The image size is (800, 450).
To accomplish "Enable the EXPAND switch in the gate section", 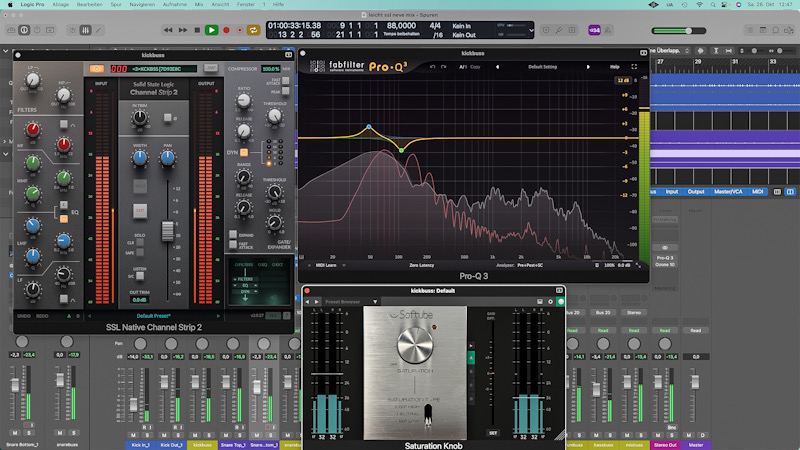I will [233, 235].
